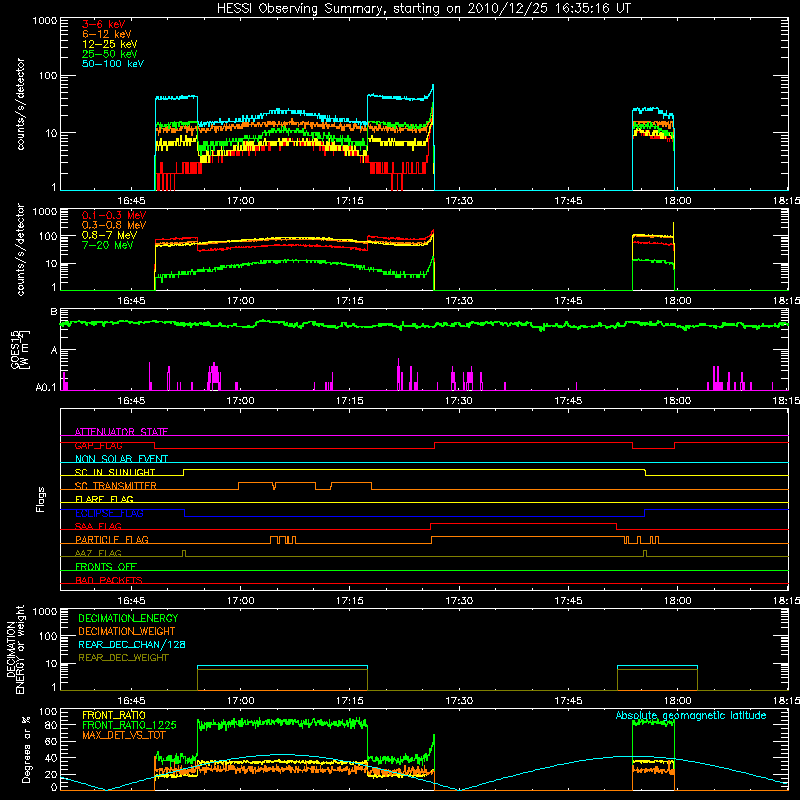The height and width of the screenshot is (800, 800).
Task: Click the yellow FRONT_RATIO legend label
Action: click(x=114, y=715)
